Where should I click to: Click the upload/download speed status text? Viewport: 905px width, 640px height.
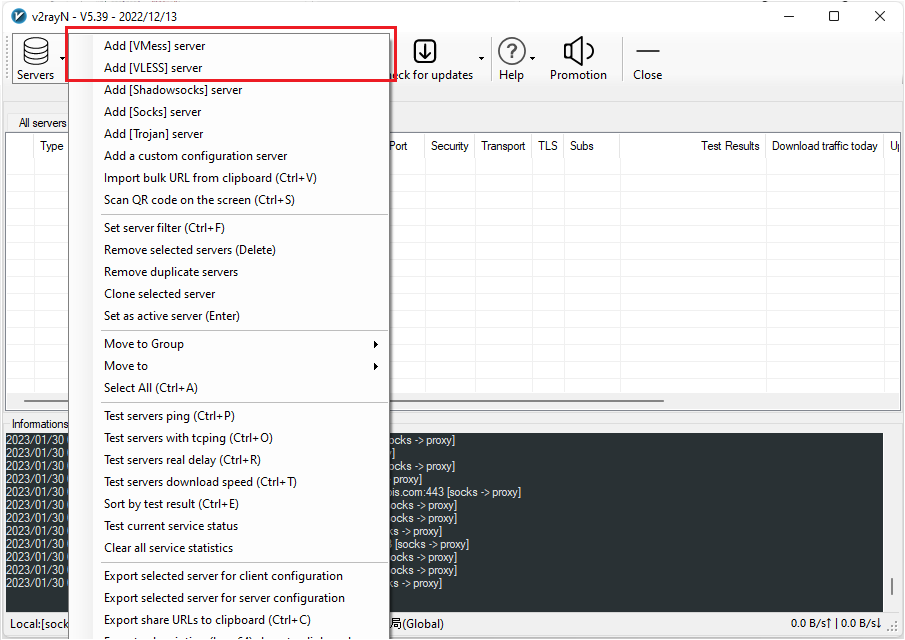[x=836, y=623]
